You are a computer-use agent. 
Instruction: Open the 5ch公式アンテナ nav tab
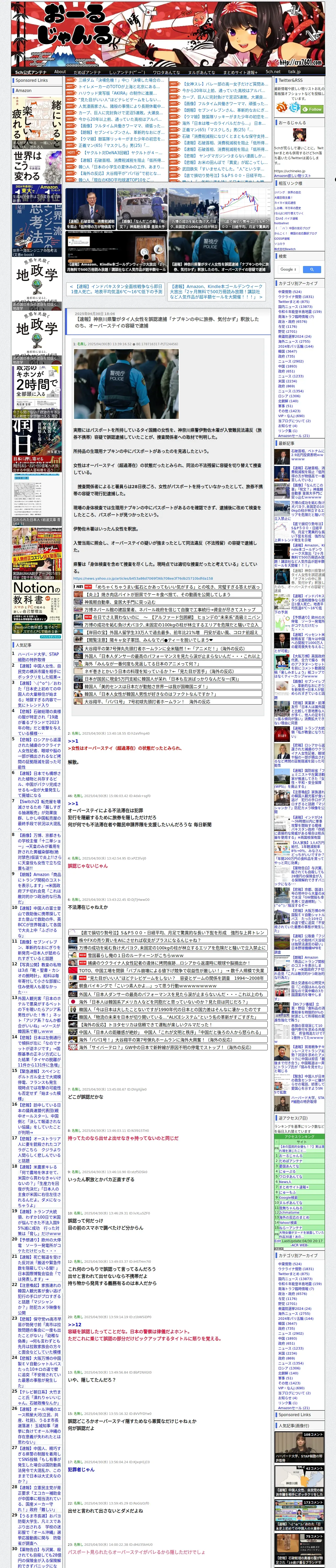coord(31,72)
